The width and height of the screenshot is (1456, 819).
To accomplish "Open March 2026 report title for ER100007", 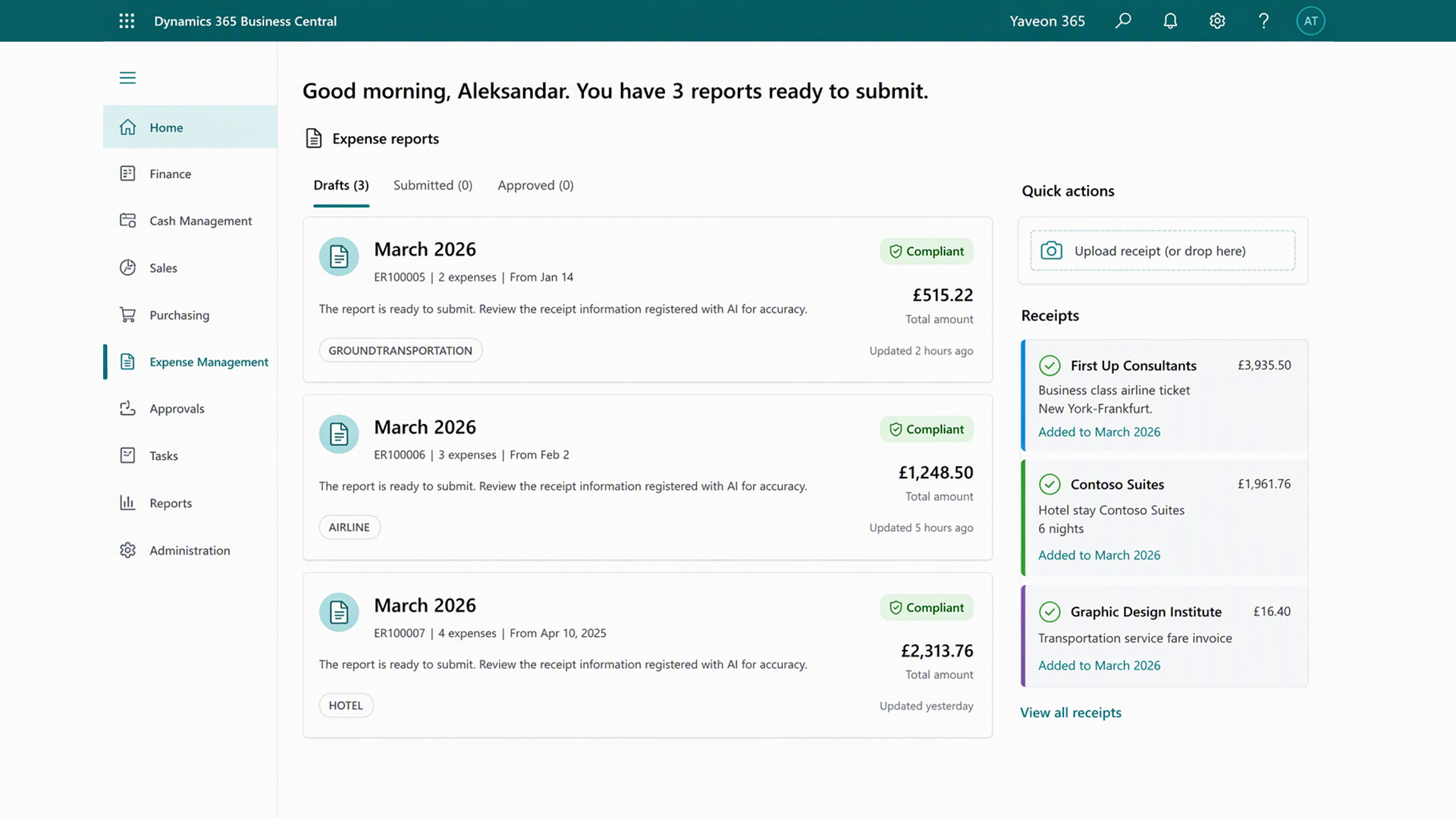I will 425,605.
